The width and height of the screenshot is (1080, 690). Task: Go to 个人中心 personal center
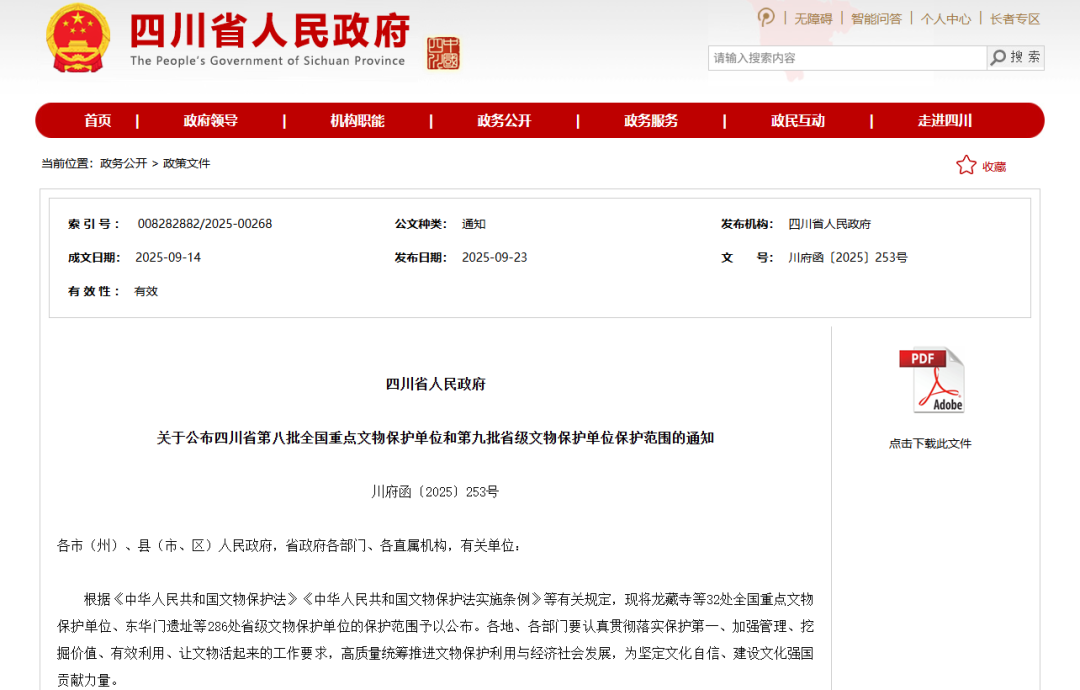tap(945, 18)
